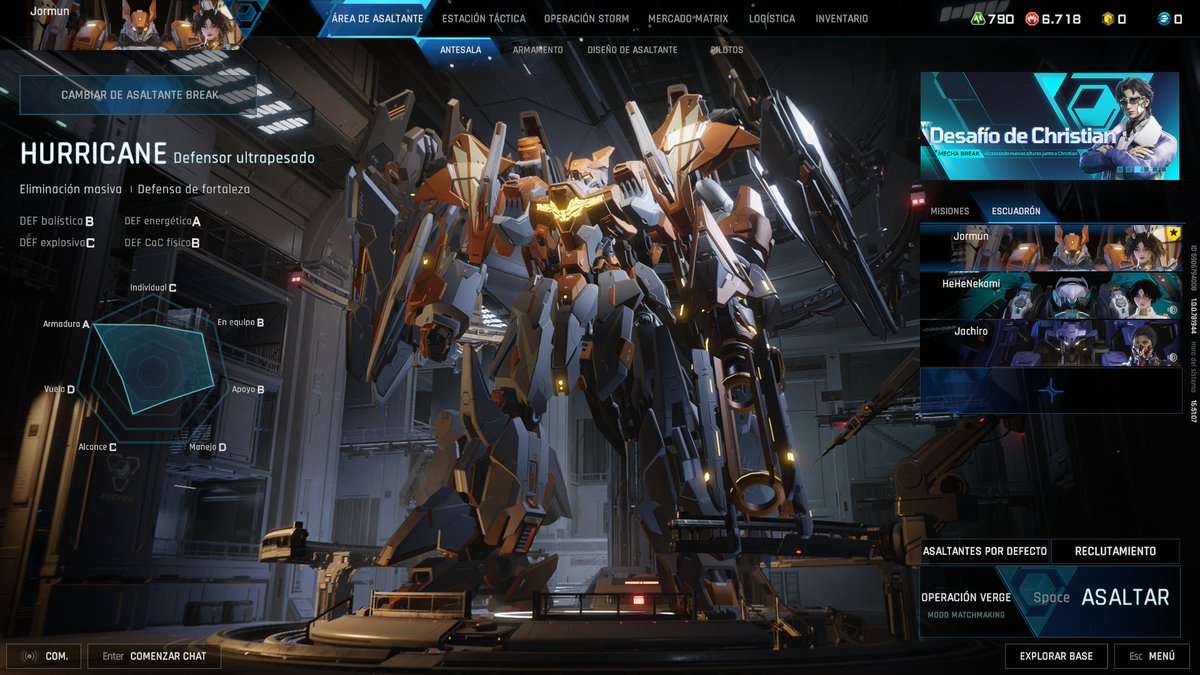Open the Pilotos sub-tab
Image resolution: width=1200 pixels, height=675 pixels.
click(x=727, y=50)
